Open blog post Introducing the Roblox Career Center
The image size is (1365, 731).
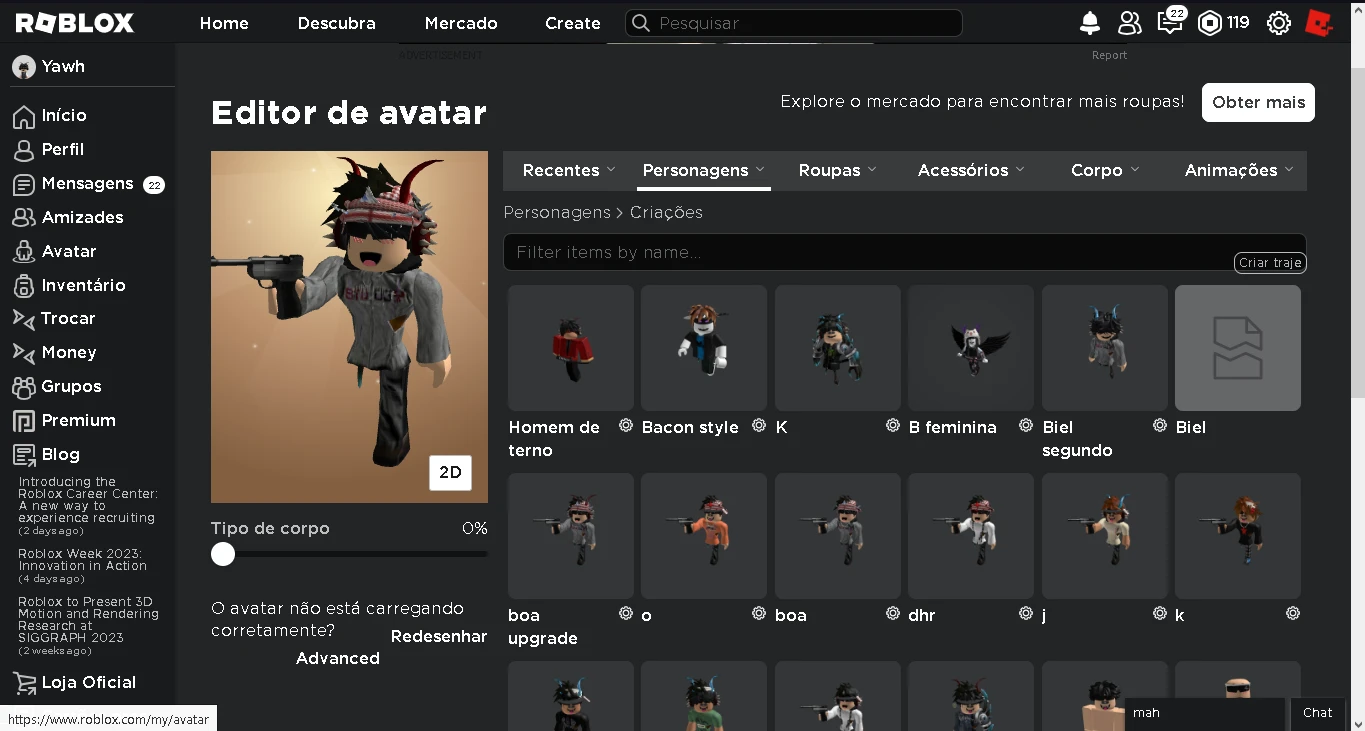[x=88, y=500]
